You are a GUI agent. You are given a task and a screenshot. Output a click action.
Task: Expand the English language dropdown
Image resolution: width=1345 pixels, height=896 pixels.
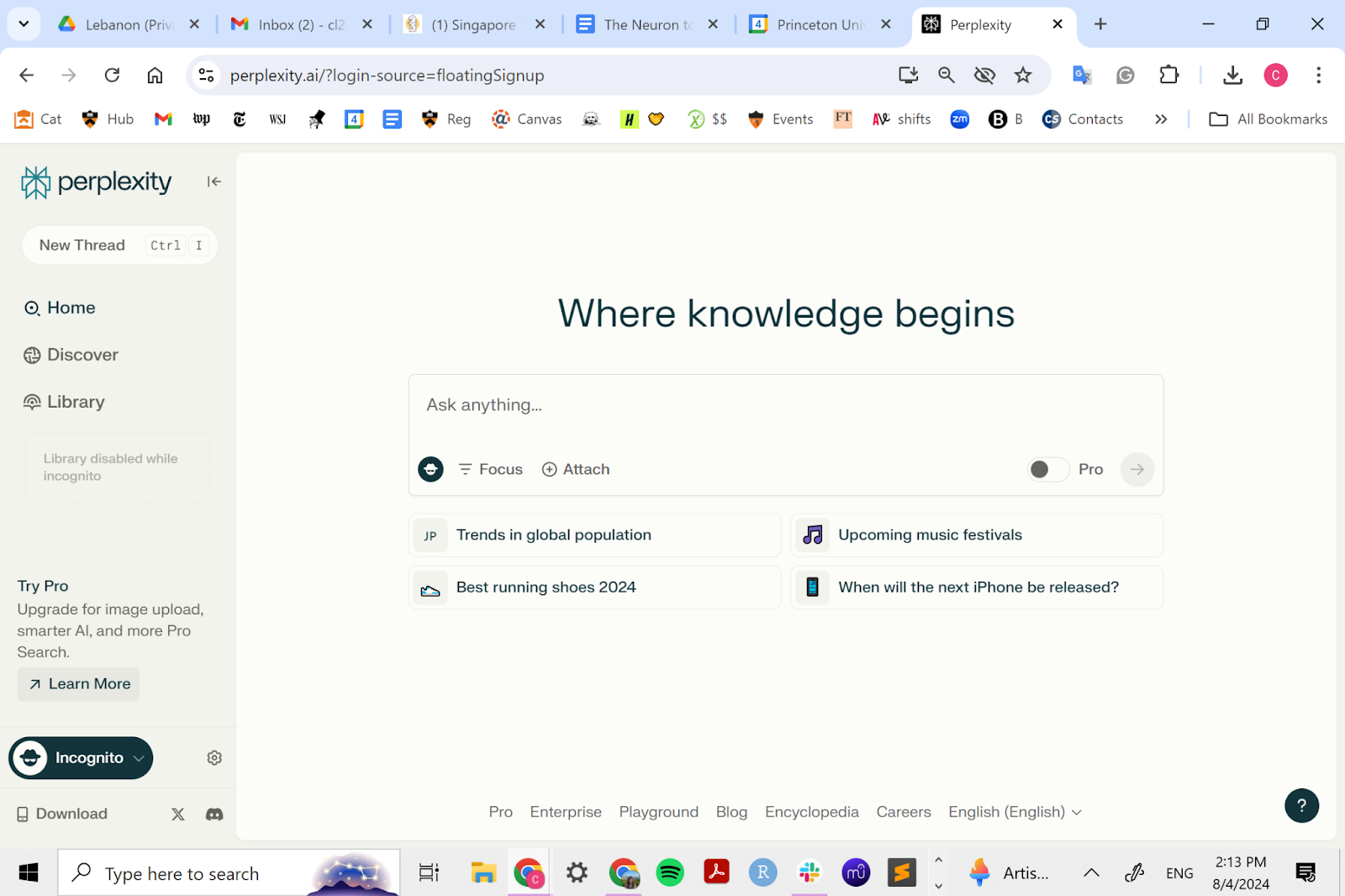(1015, 812)
